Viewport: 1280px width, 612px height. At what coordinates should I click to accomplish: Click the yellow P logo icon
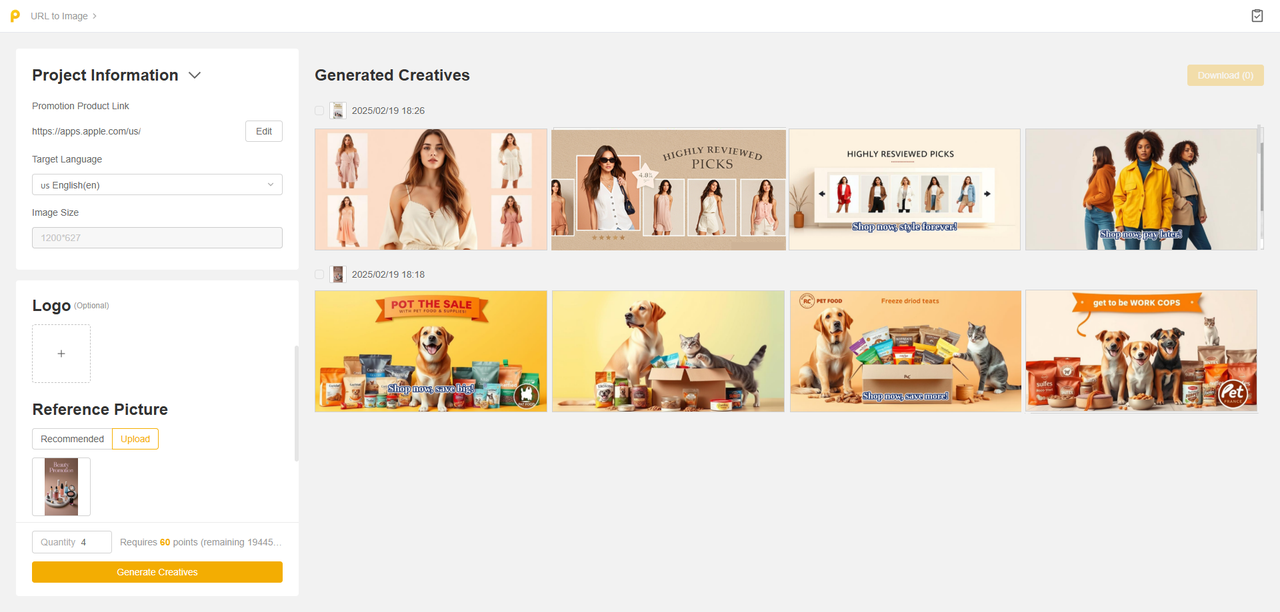15,16
